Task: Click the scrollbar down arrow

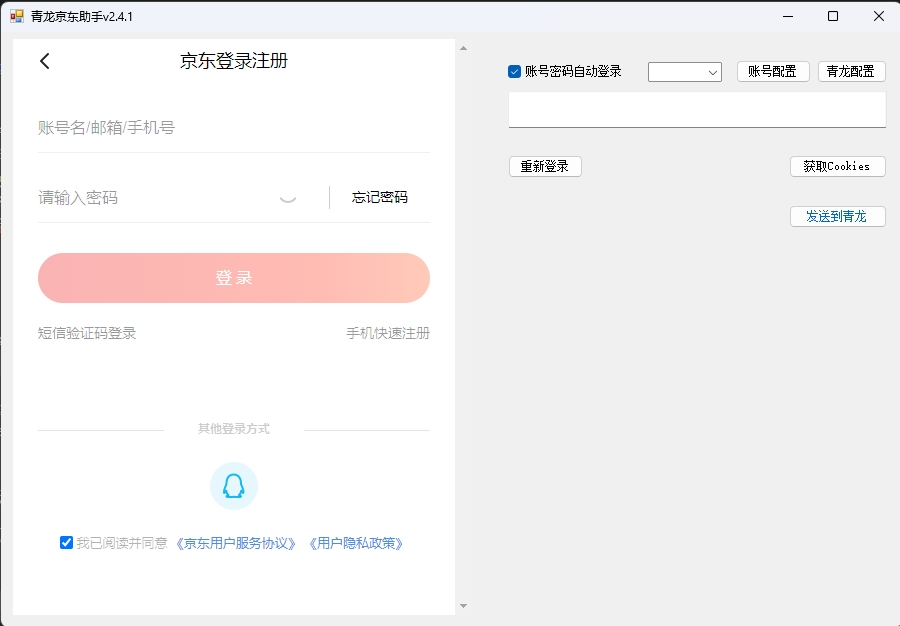Action: [x=464, y=606]
